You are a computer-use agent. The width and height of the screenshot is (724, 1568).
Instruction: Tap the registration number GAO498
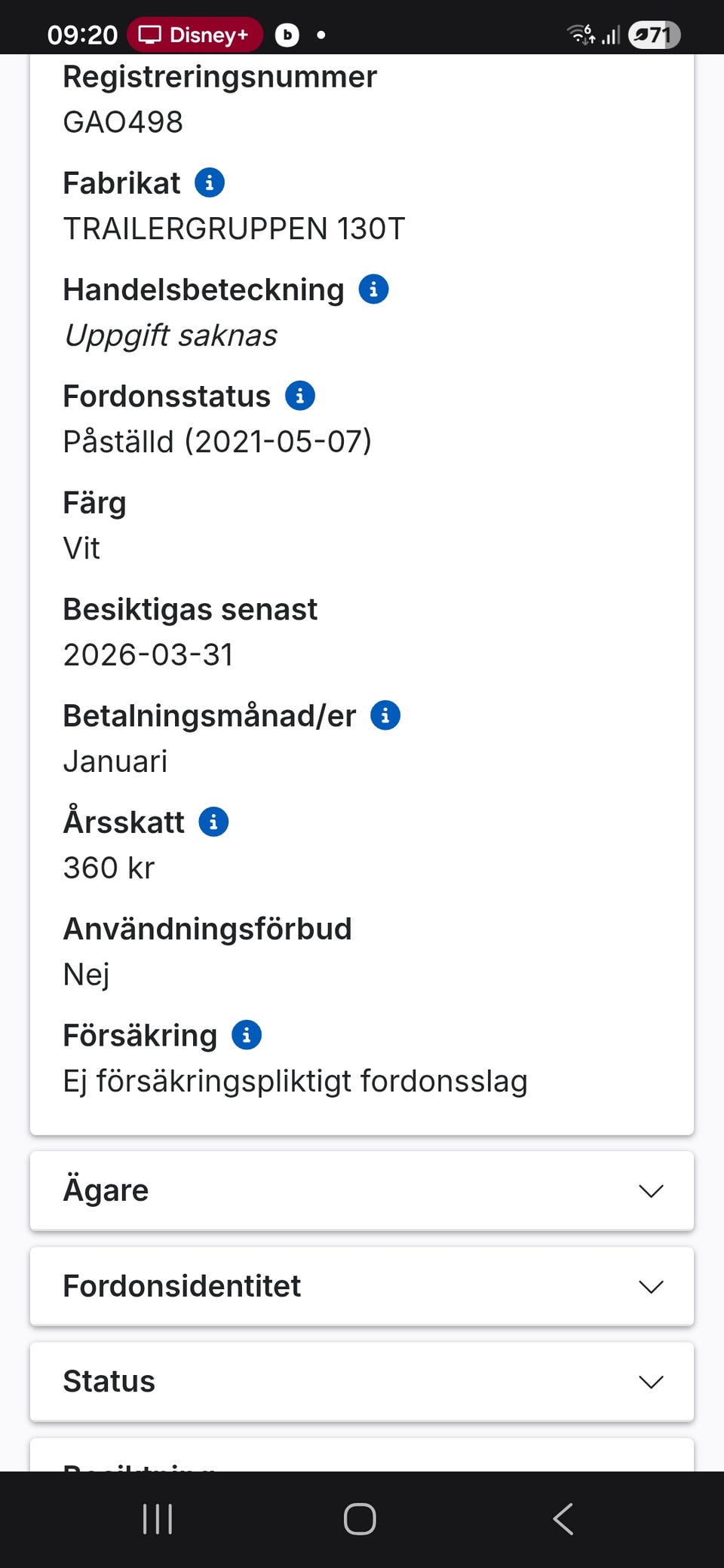point(123,122)
